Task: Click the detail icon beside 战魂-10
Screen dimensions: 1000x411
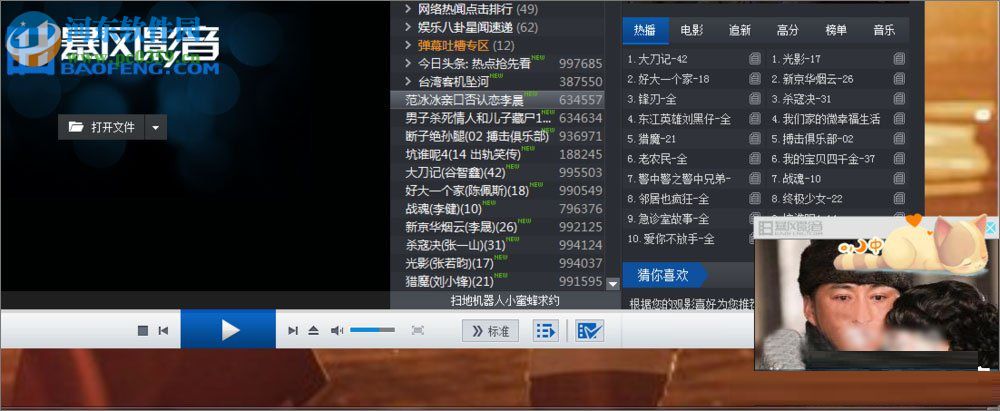Action: click(x=899, y=178)
